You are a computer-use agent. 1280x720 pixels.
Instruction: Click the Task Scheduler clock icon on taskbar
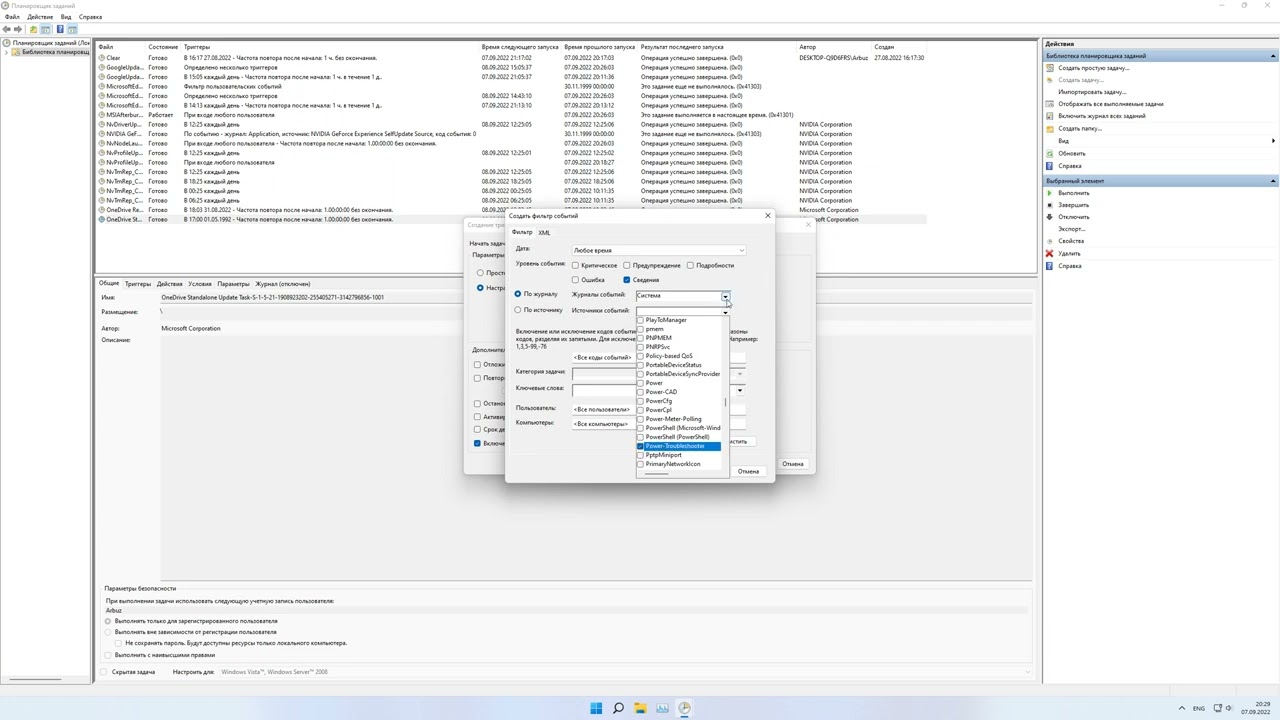point(684,708)
